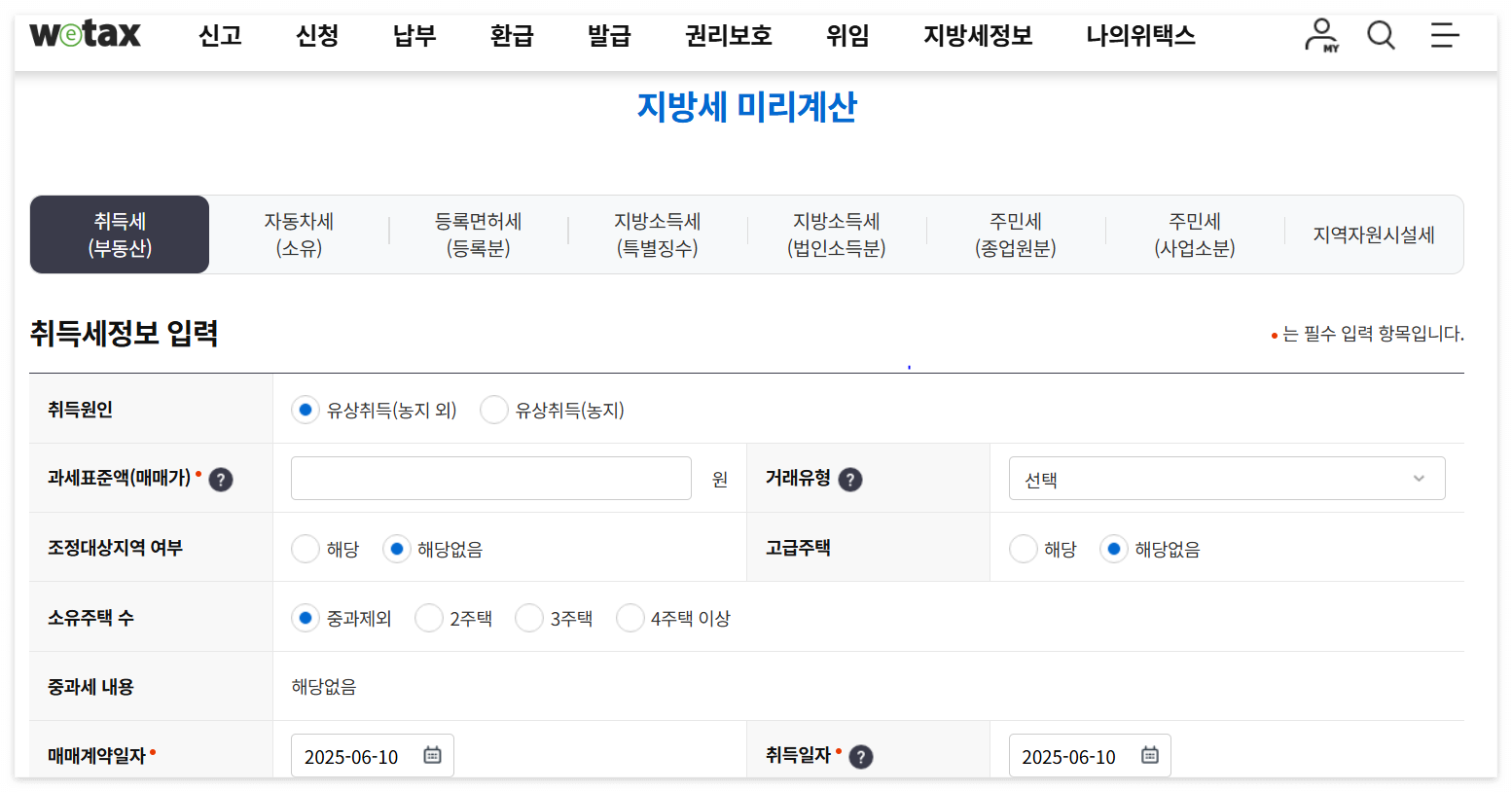Open the hamburger full menu icon
1512x792 pixels.
1445,35
